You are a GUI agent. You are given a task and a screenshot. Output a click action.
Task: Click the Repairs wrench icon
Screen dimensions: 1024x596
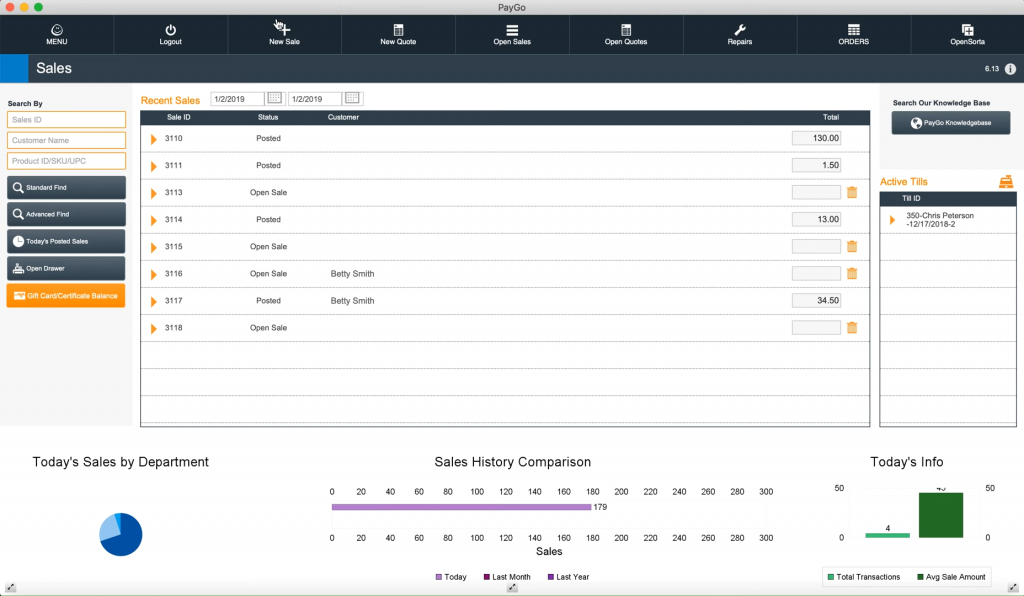(x=740, y=33)
